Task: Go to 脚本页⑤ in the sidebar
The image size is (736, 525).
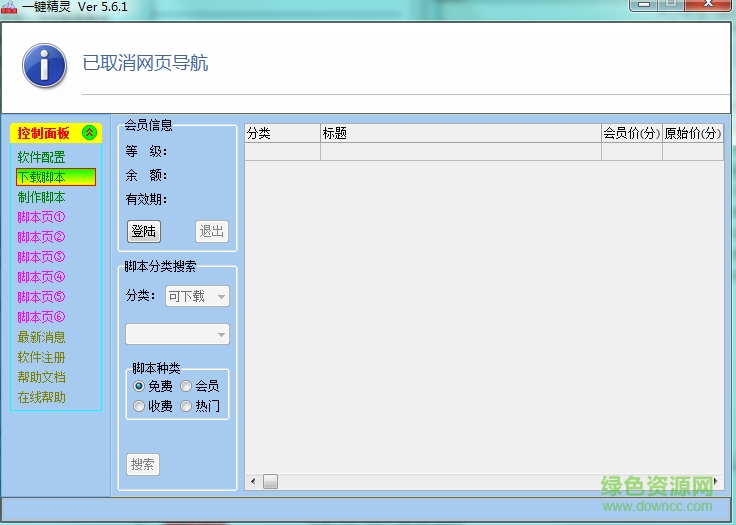Action: coord(41,297)
